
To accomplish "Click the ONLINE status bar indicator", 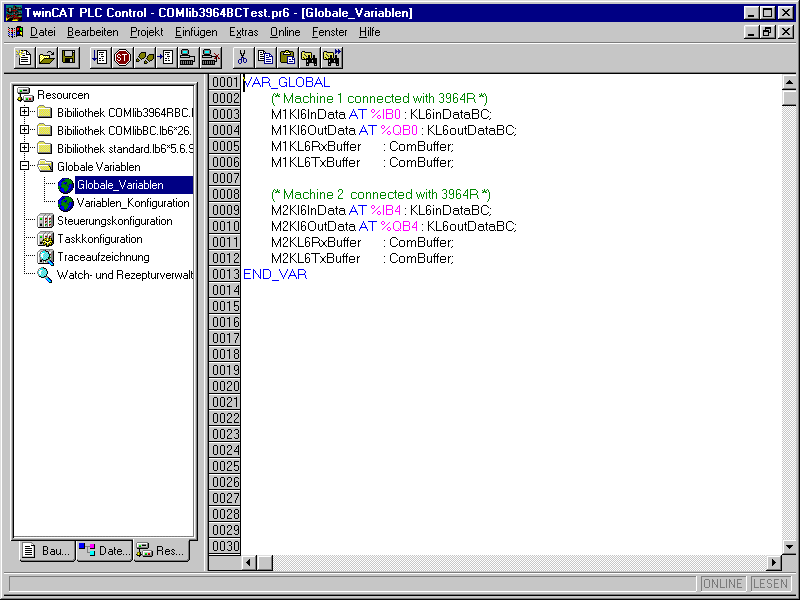I will click(722, 584).
